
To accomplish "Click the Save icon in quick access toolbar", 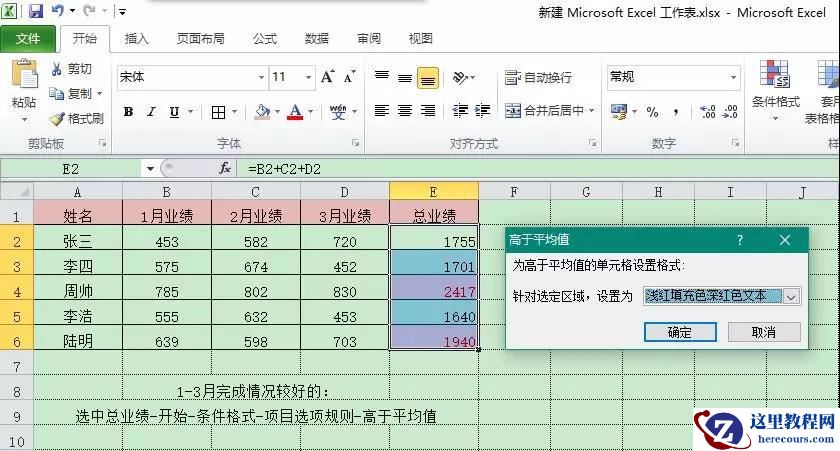I will pos(36,11).
